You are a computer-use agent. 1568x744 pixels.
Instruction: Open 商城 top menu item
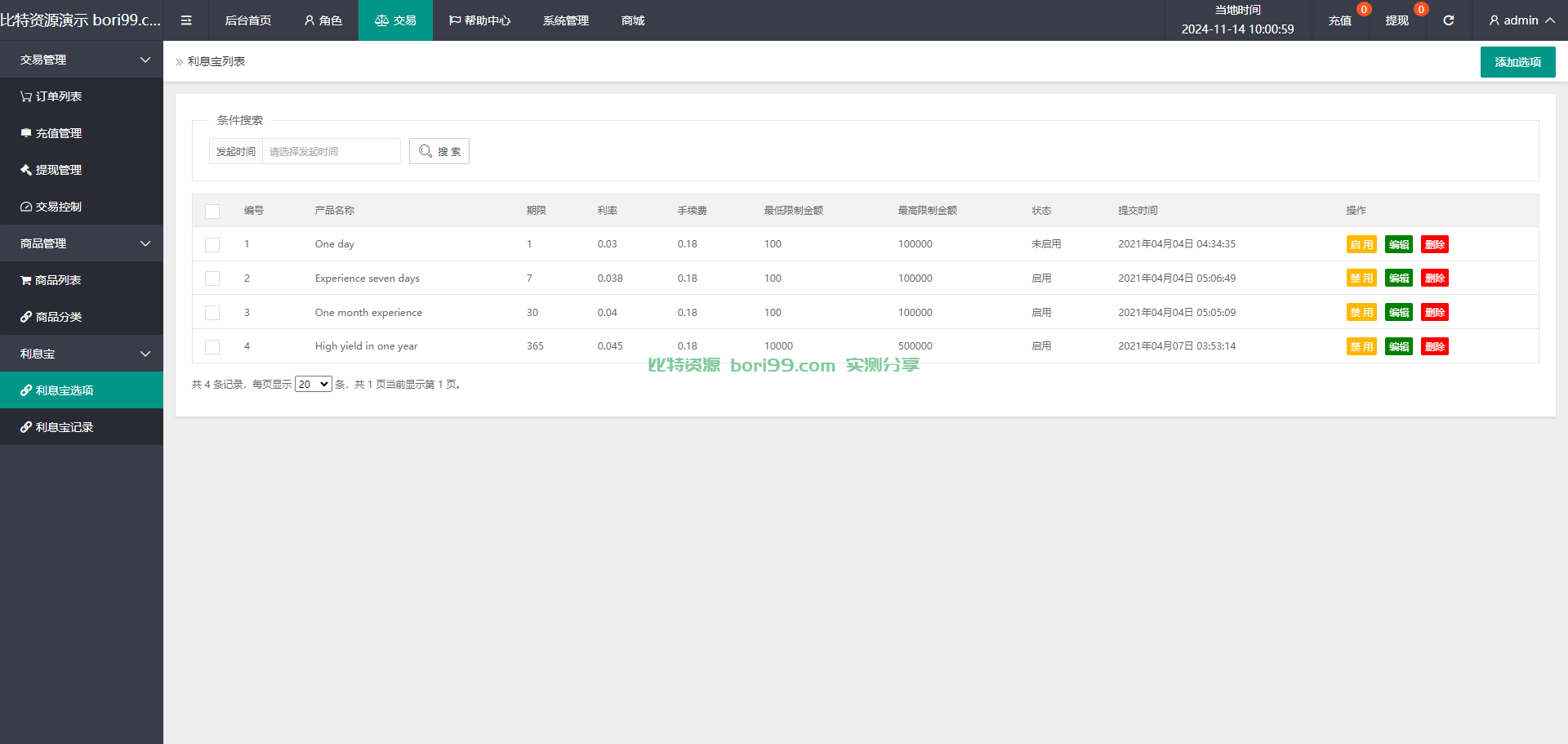[x=633, y=20]
